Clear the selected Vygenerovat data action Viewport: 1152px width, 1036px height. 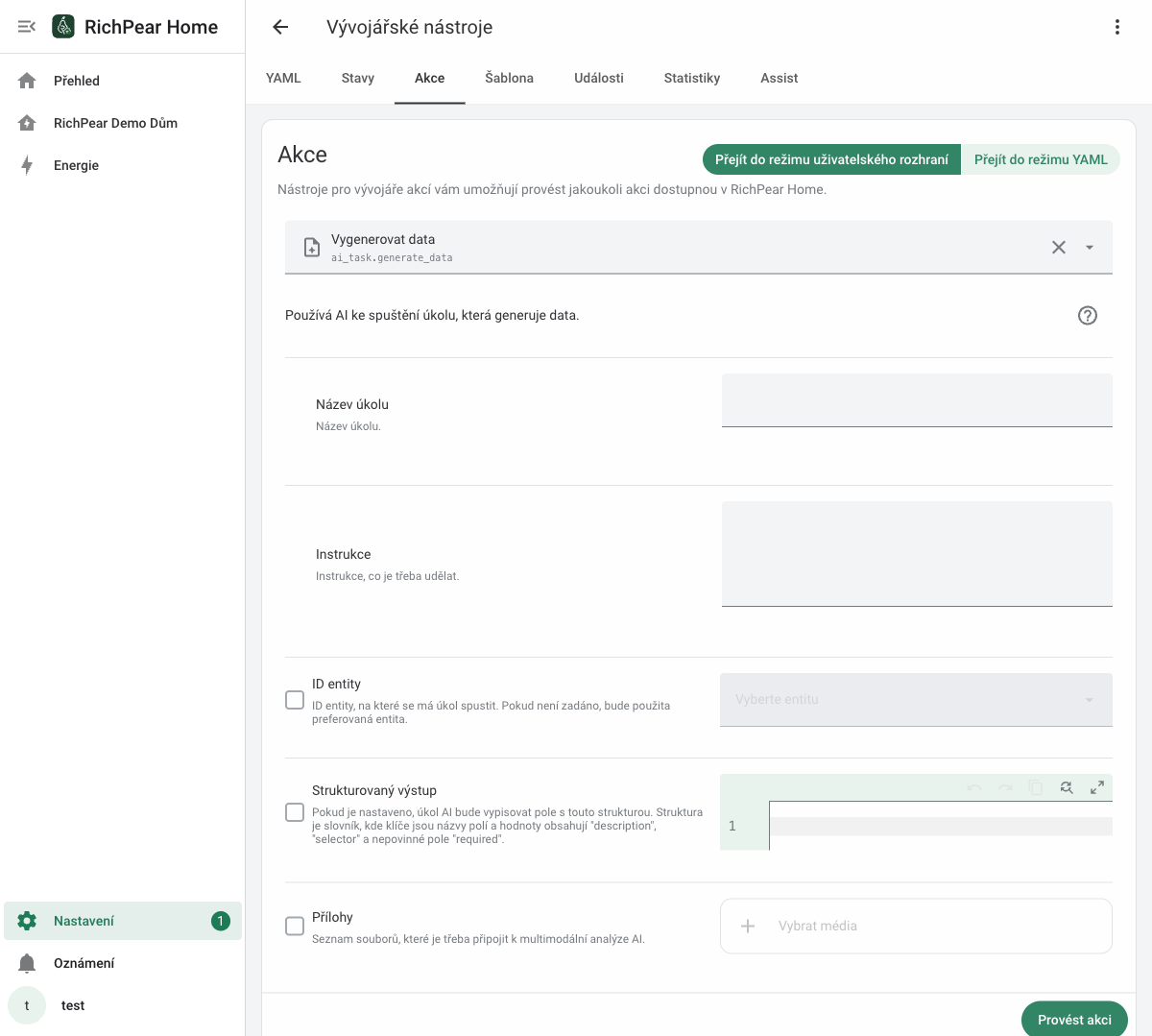coord(1059,247)
